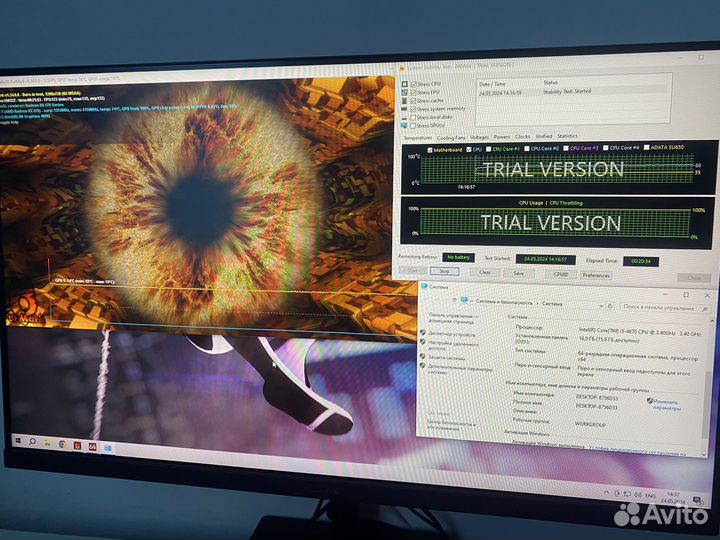The image size is (720, 540).
Task: Open 'Диспетчер устройств' link
Action: pos(452,334)
